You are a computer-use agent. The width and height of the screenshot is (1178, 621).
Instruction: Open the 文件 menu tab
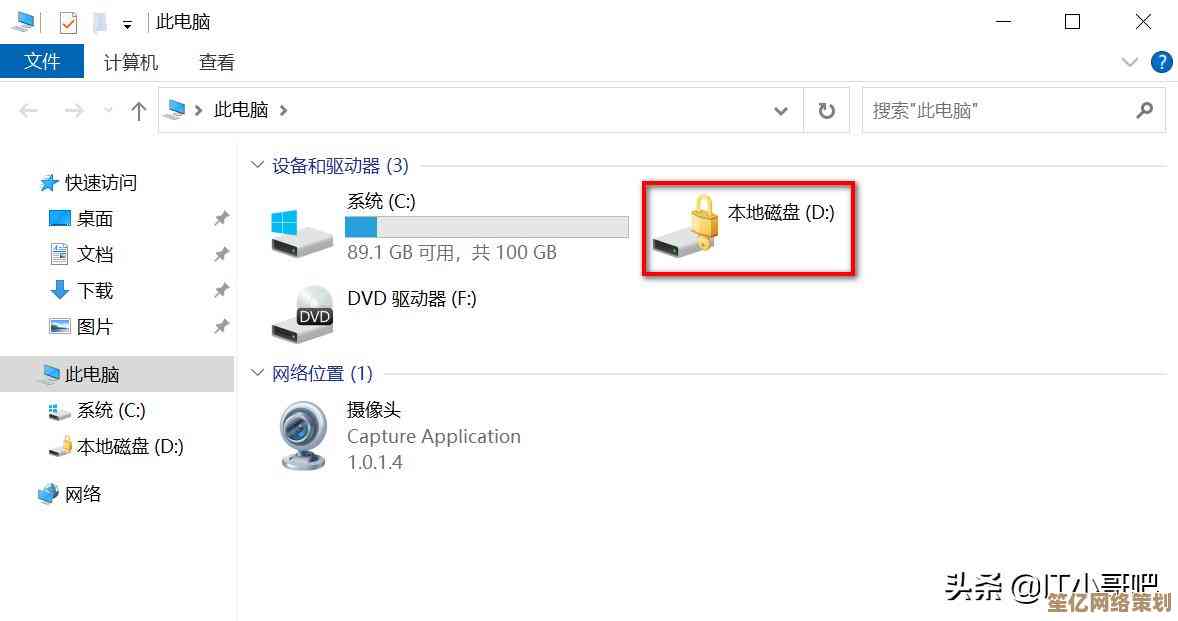(x=41, y=62)
